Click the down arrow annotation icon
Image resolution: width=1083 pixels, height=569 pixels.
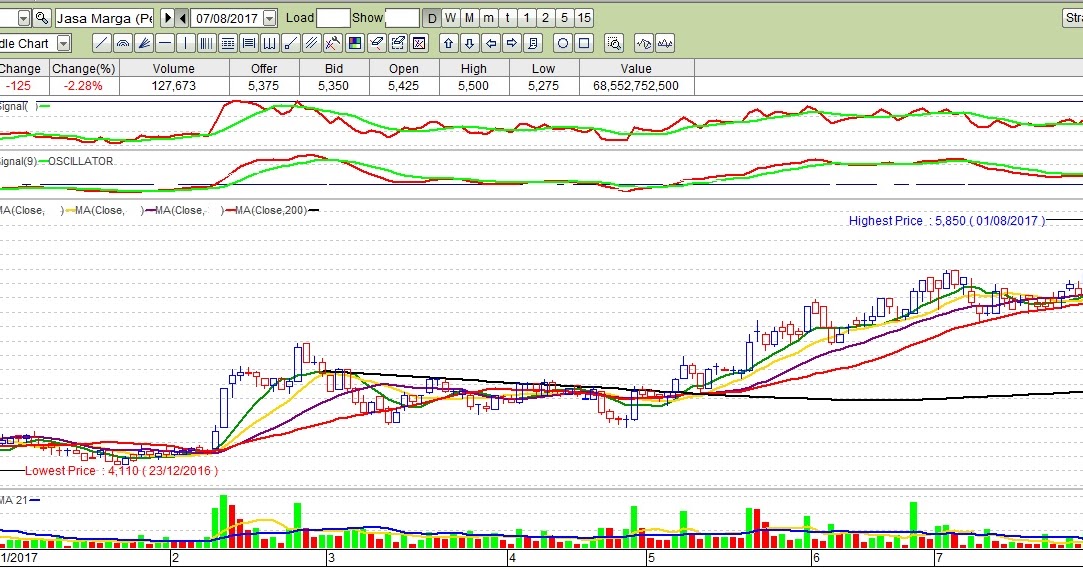470,44
